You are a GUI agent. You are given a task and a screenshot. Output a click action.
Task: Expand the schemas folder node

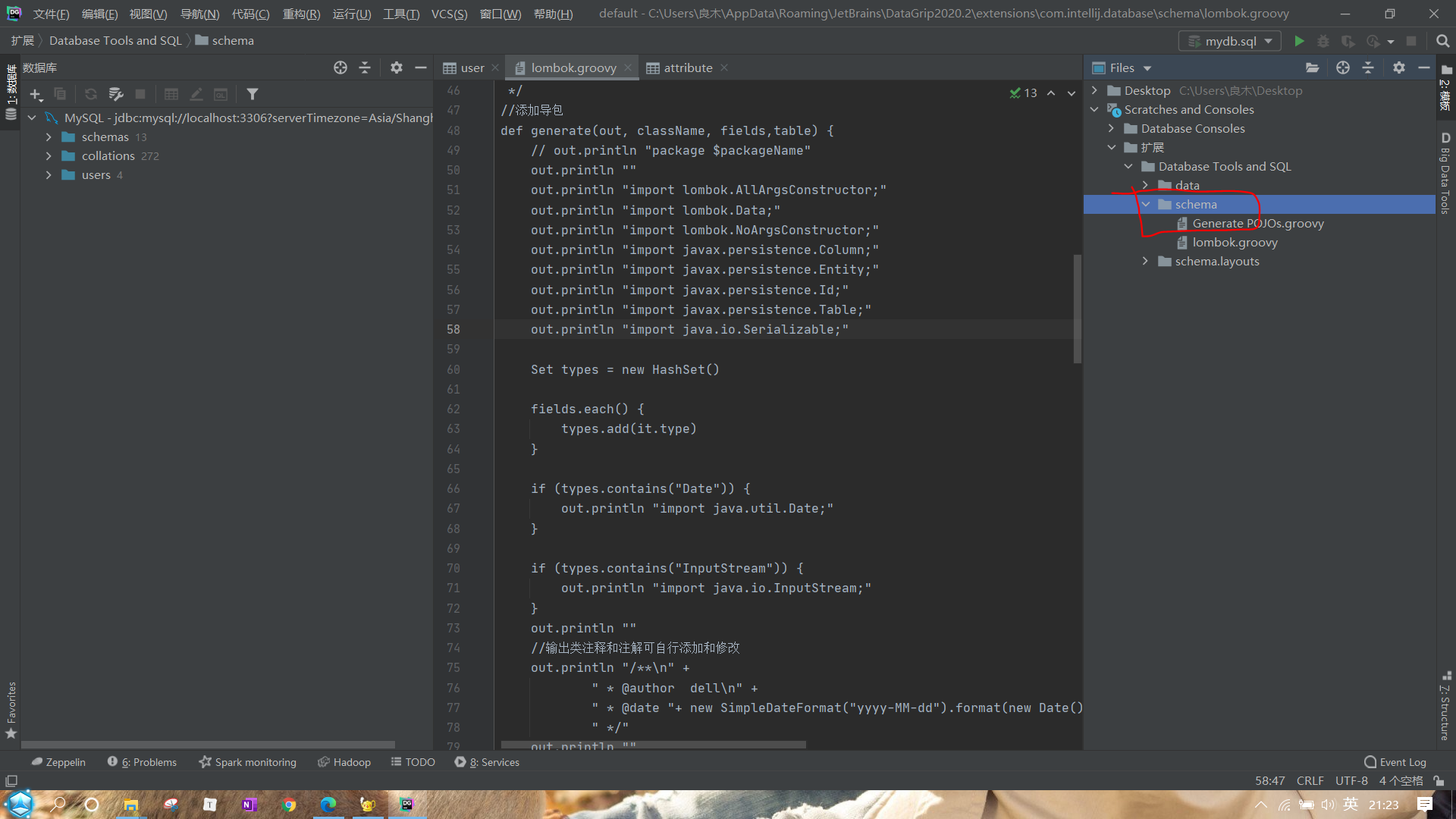[49, 137]
